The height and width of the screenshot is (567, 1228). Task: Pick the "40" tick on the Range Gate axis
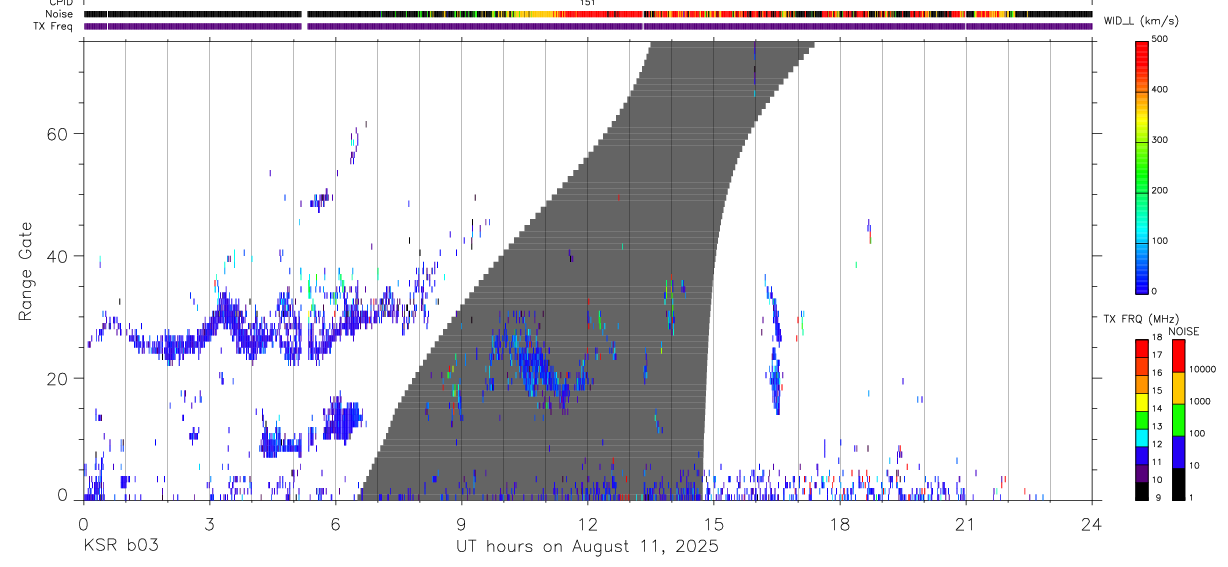click(x=58, y=256)
